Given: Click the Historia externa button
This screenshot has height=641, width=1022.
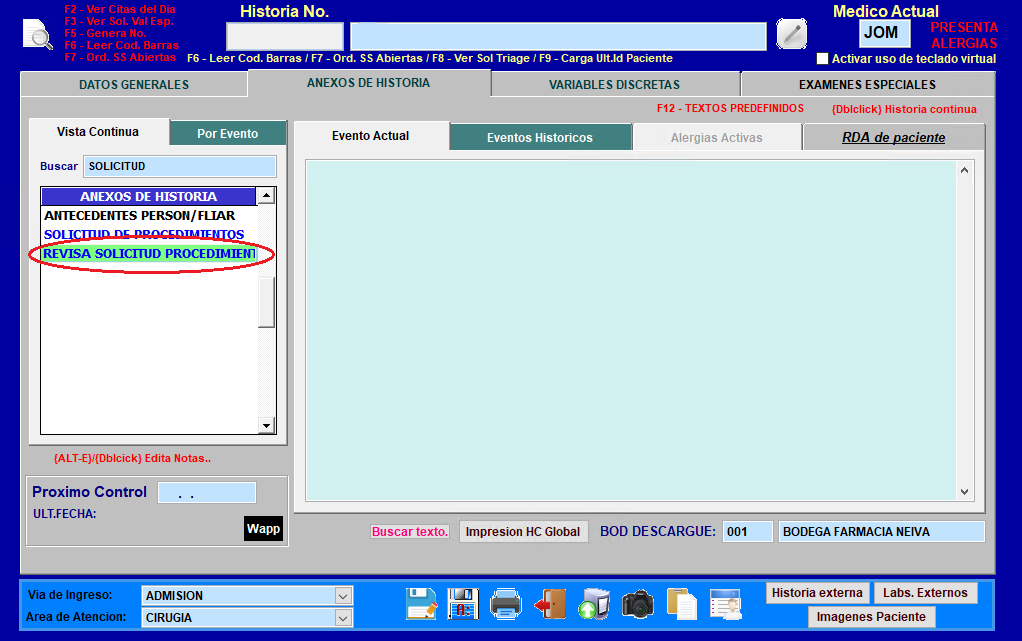Looking at the screenshot, I should click(817, 593).
